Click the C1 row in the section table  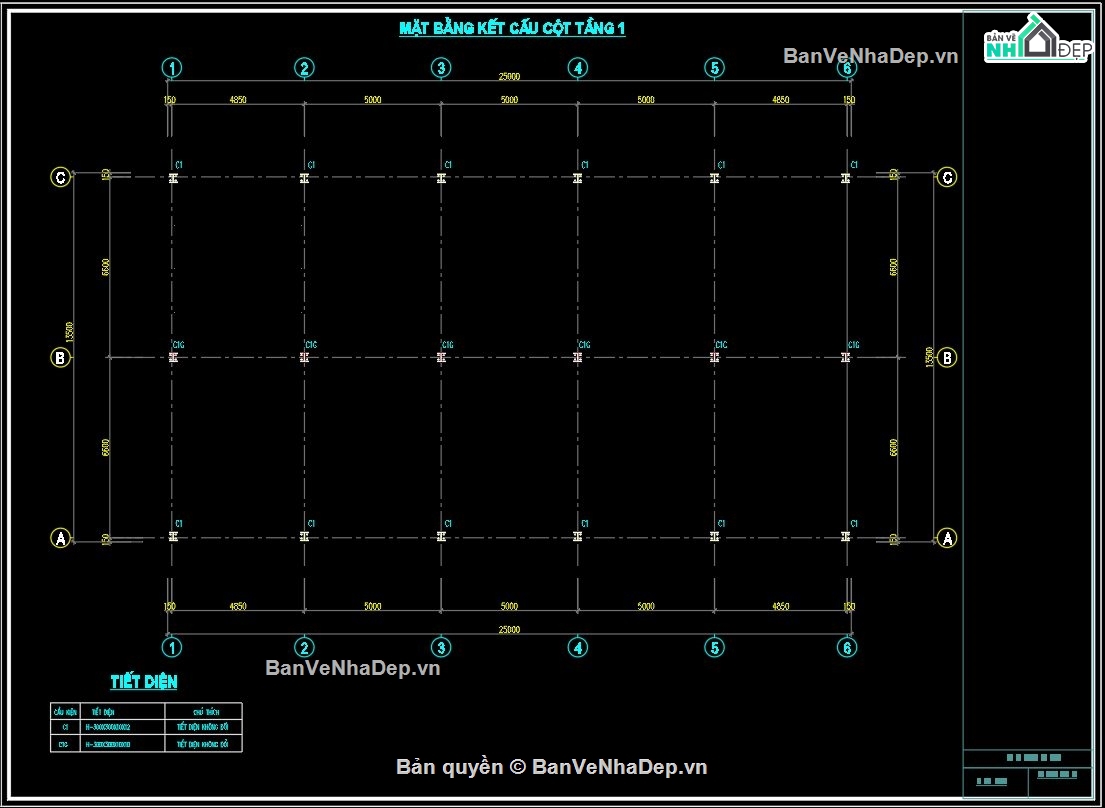tap(146, 726)
